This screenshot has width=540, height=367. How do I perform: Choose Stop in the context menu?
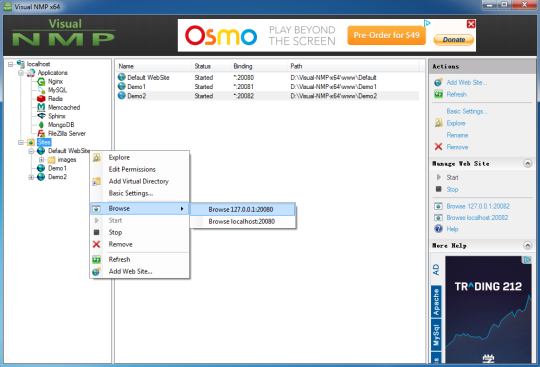139,232
